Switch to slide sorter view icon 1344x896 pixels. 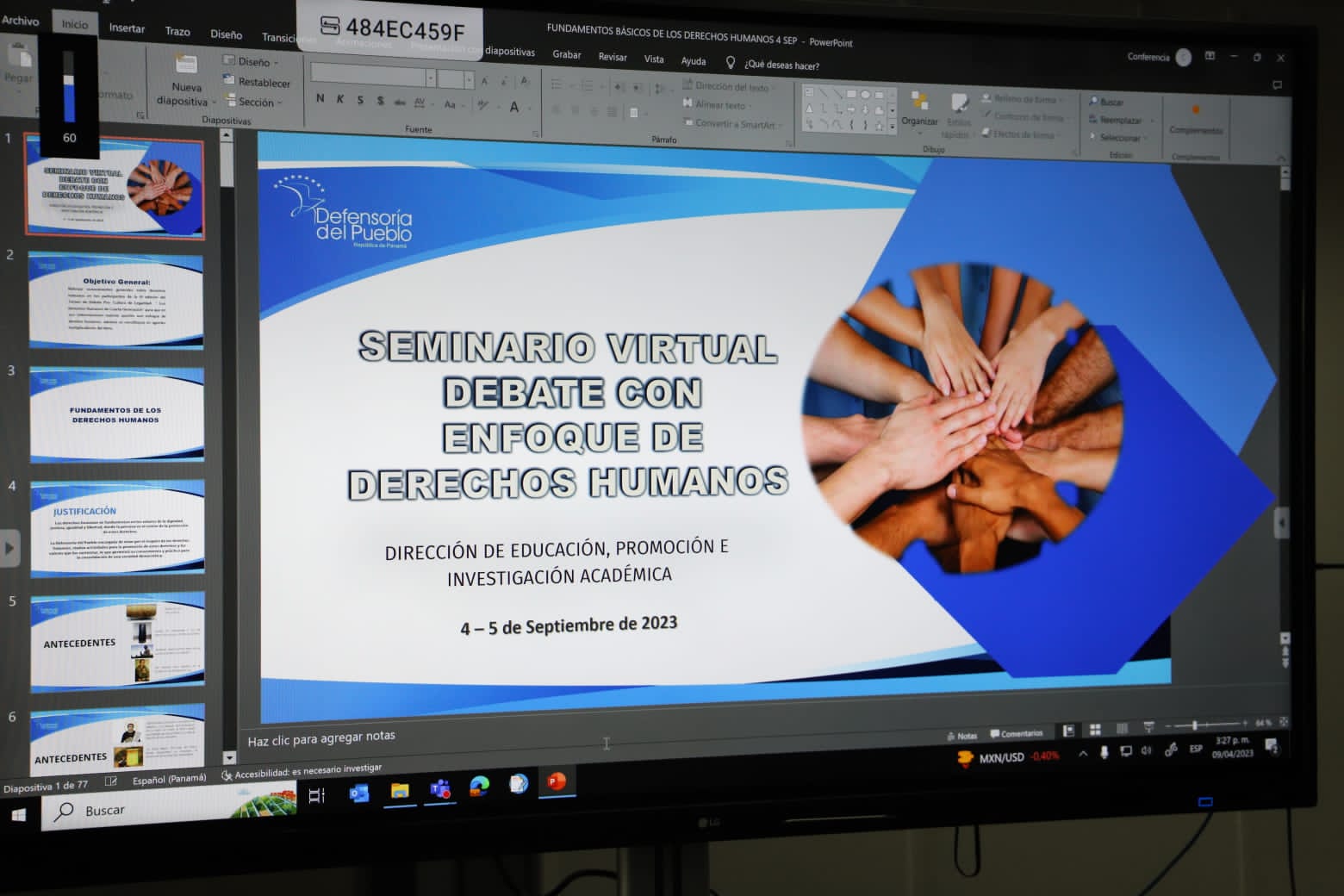tap(1095, 730)
